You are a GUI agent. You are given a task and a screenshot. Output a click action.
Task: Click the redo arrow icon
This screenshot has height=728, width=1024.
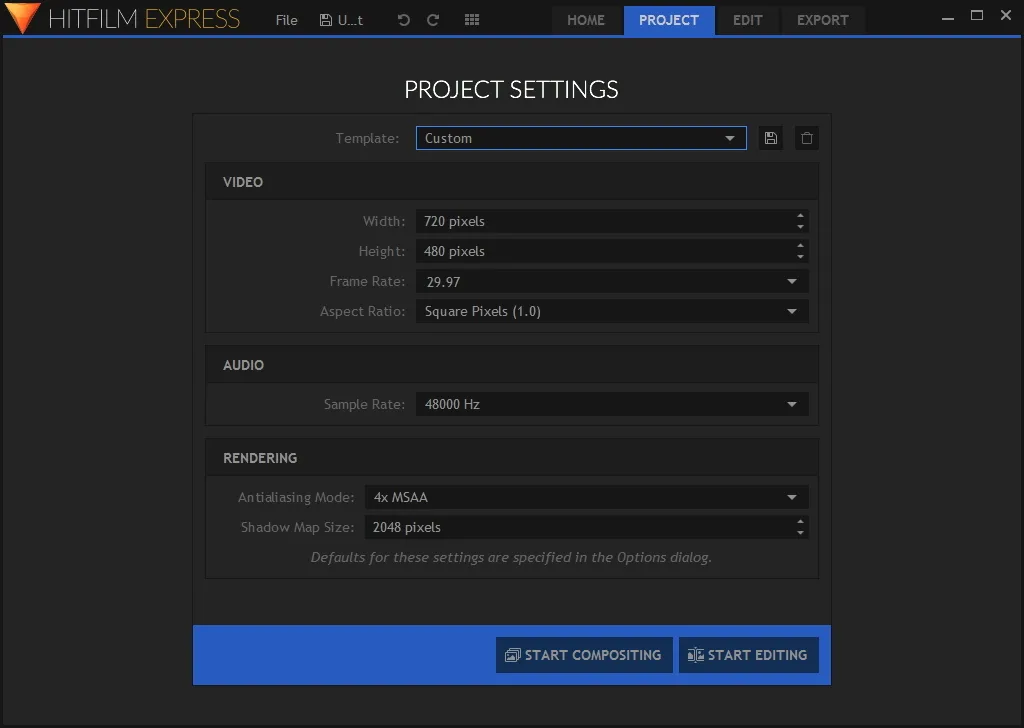tap(433, 20)
